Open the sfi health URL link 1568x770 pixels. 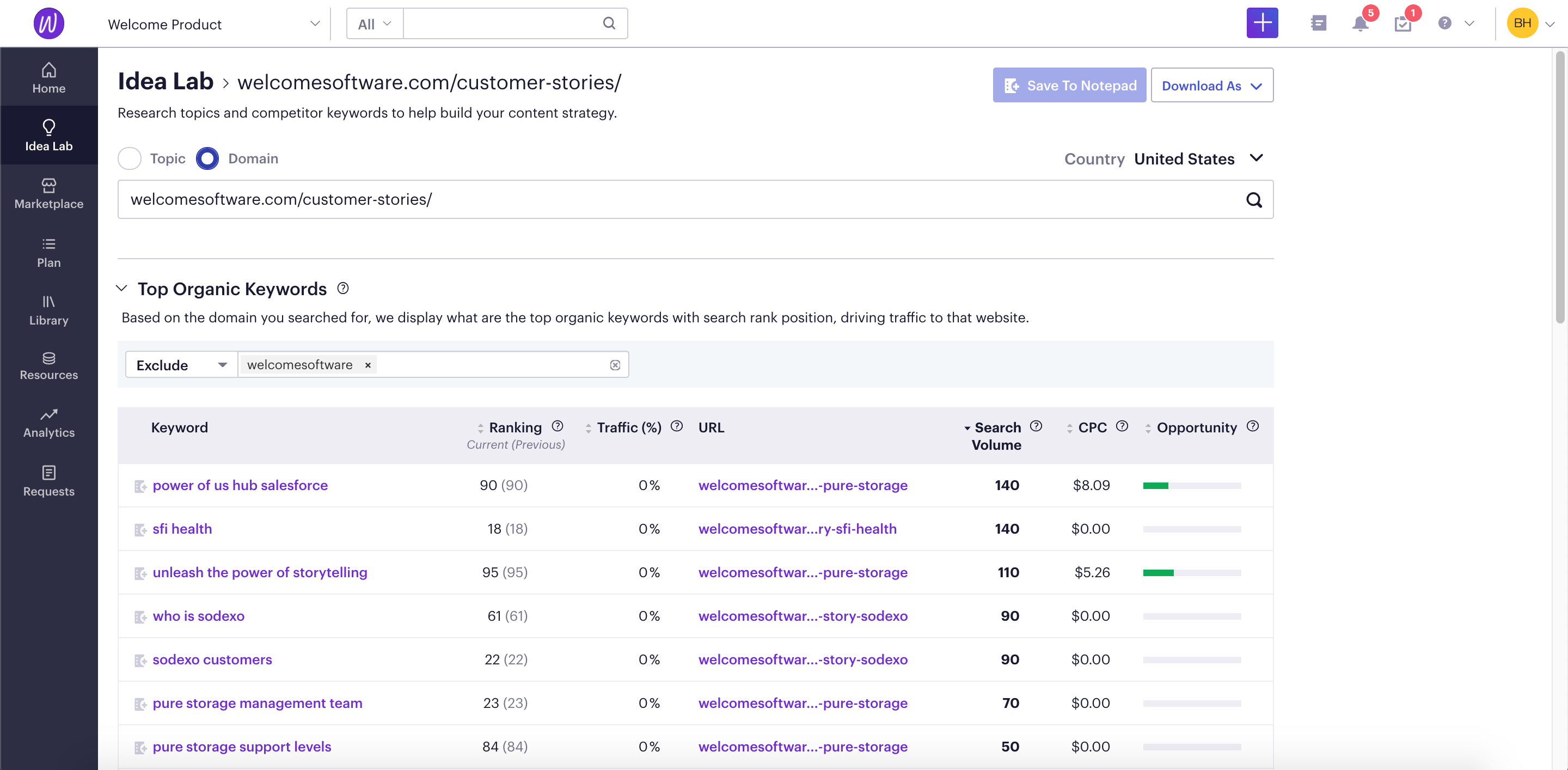(798, 529)
